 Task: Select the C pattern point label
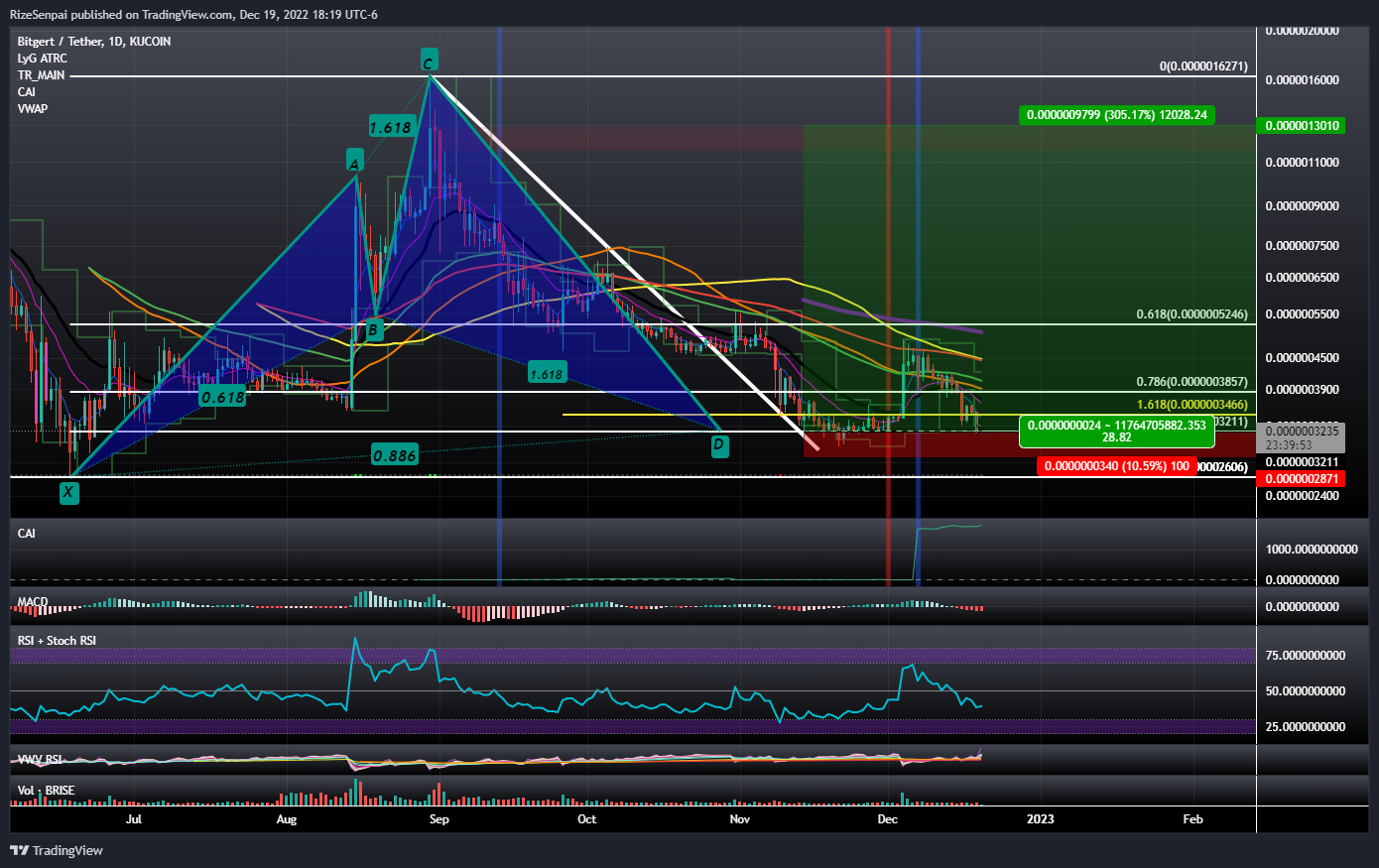(429, 61)
